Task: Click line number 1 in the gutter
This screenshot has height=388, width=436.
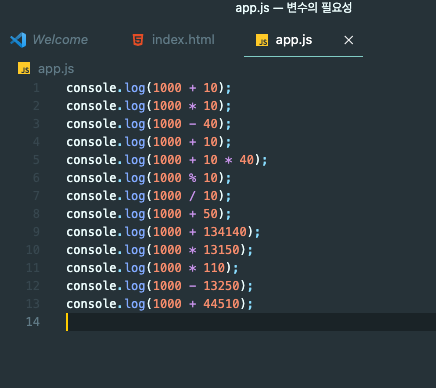Action: 36,88
